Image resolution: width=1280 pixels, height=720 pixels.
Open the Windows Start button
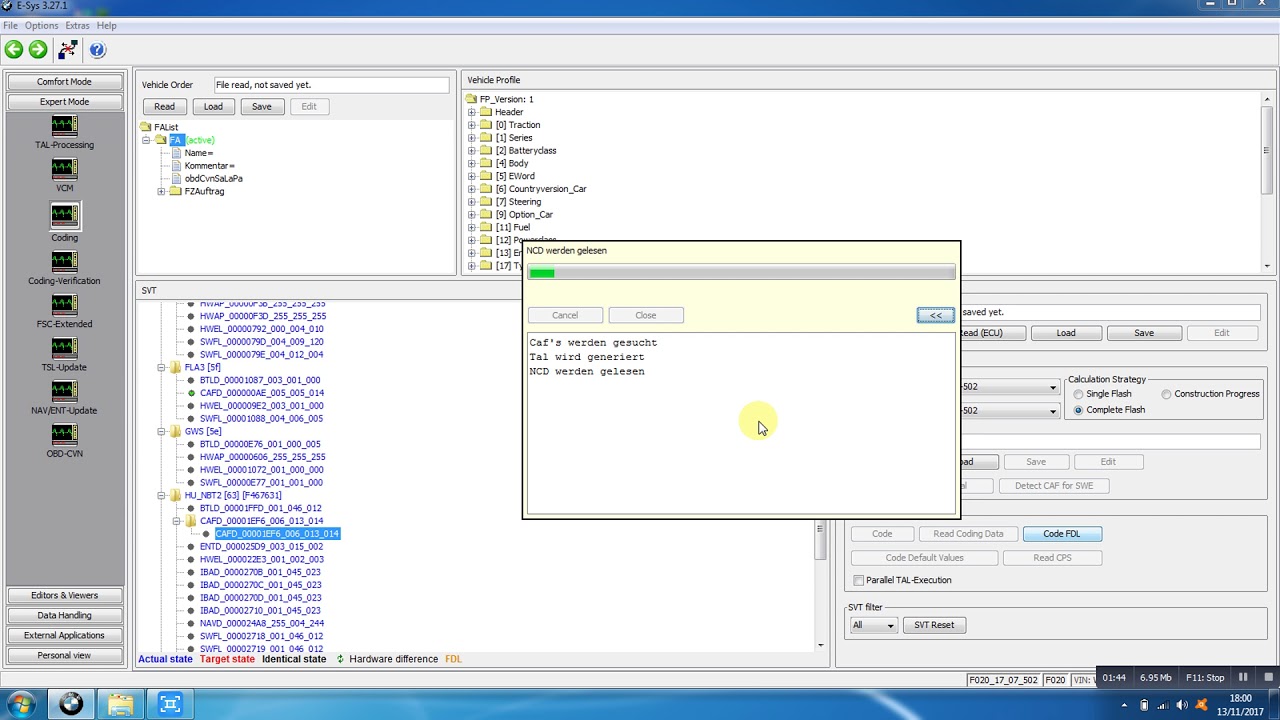coord(21,704)
